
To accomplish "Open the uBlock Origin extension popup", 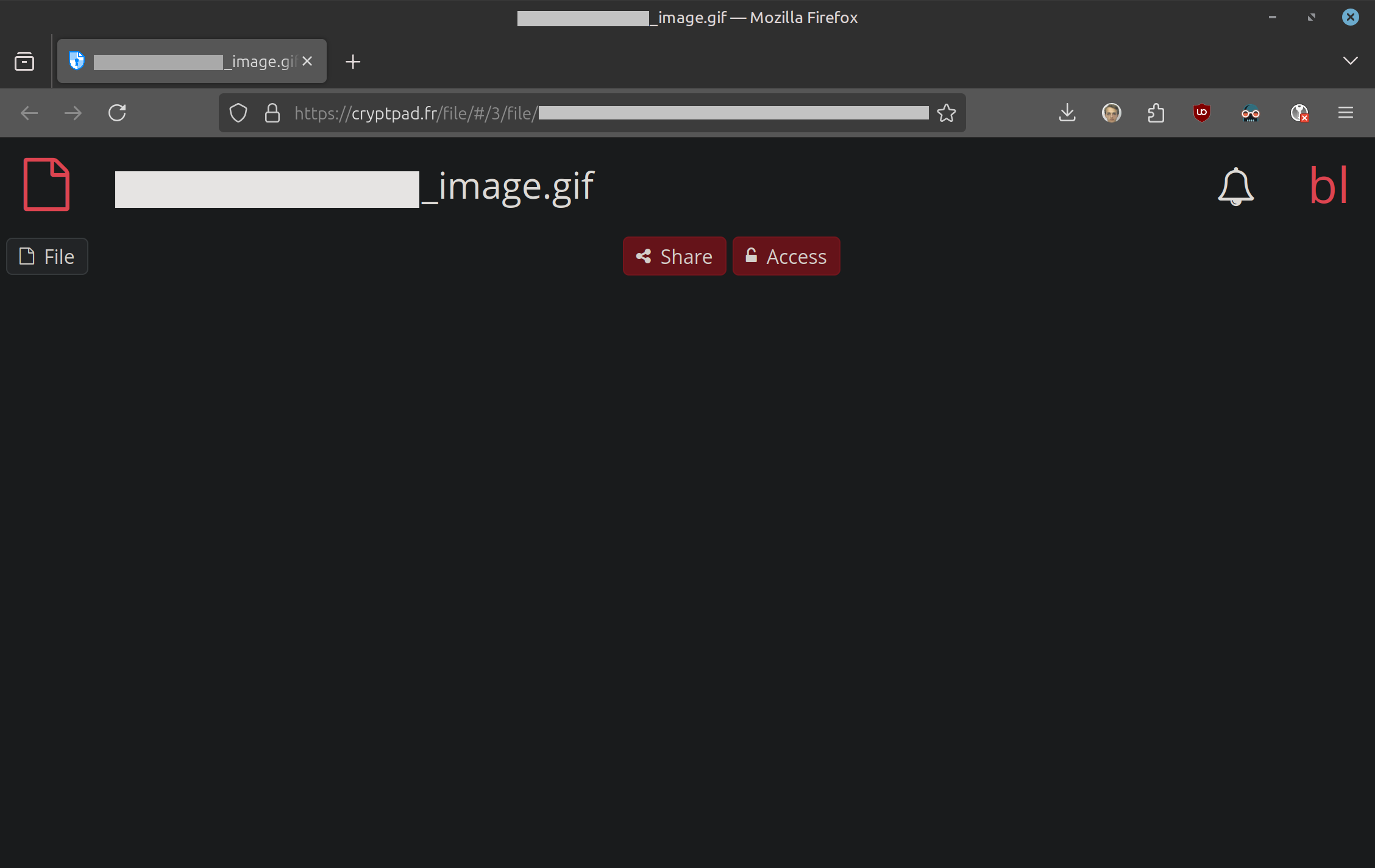I will pos(1201,113).
